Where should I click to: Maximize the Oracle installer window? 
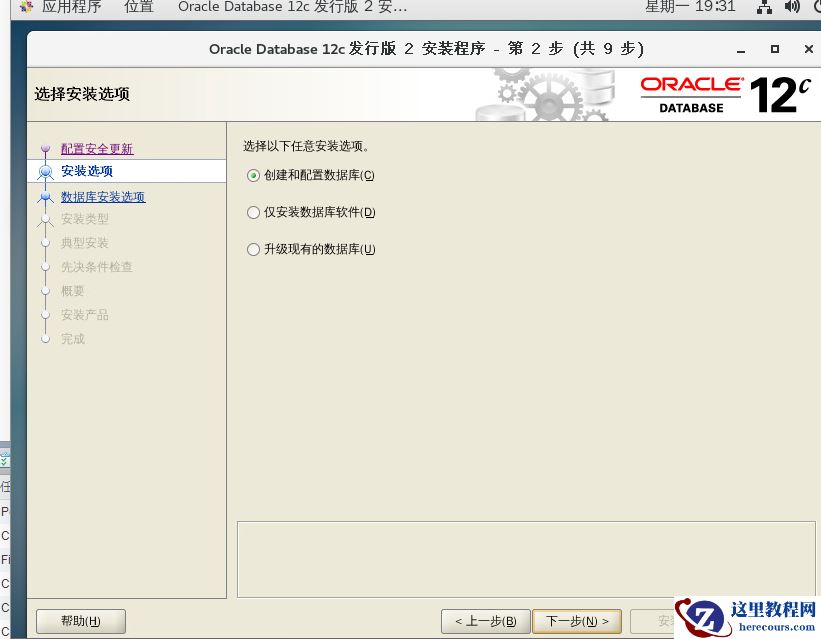tap(775, 49)
